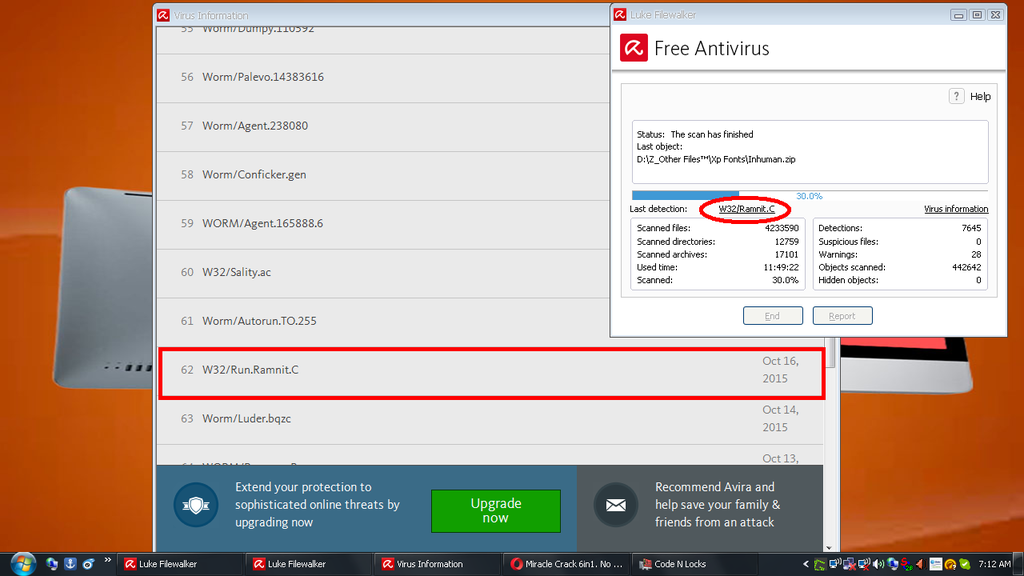The image size is (1024, 576).
Task: Click the W32/Ramnit.C last detection link
Action: [x=746, y=209]
